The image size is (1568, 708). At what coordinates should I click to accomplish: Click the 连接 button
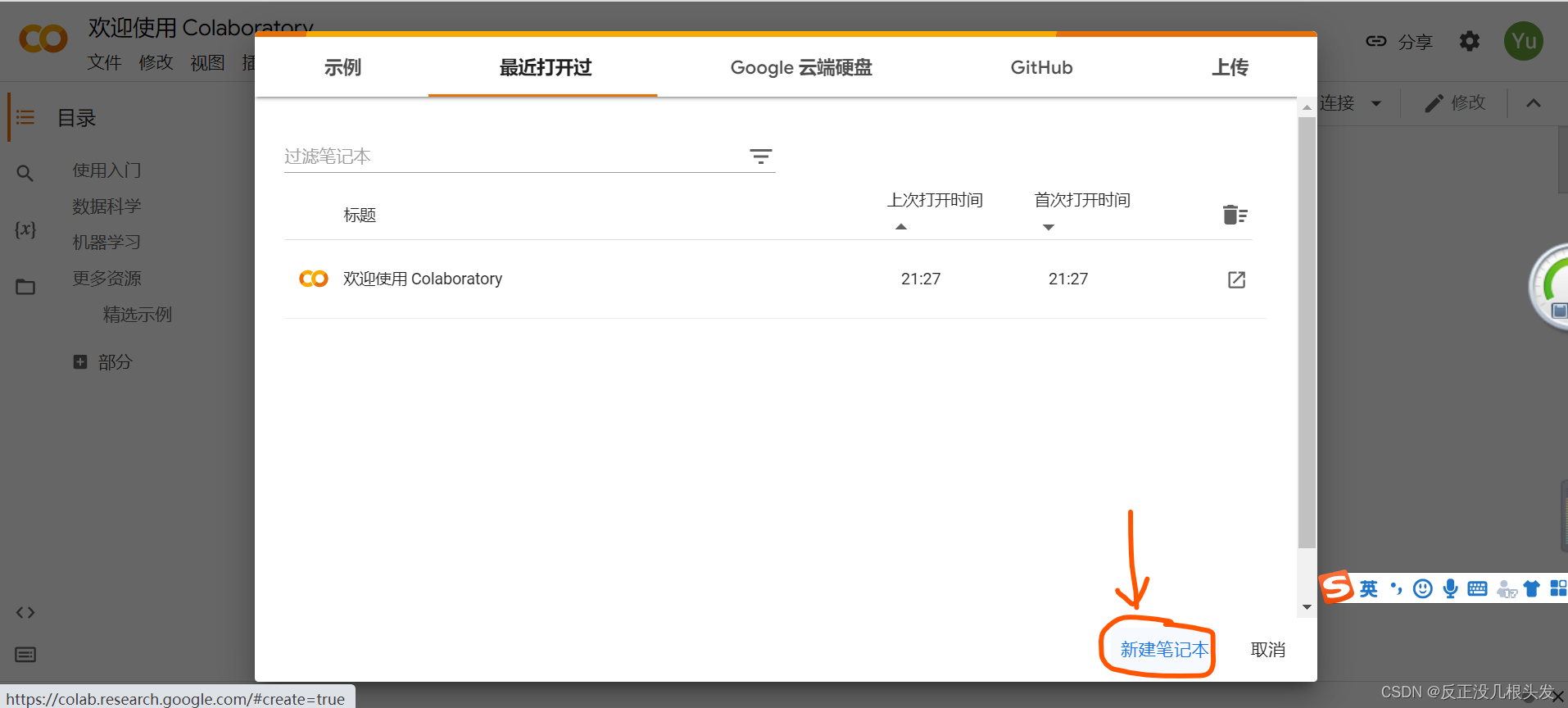pyautogui.click(x=1337, y=103)
